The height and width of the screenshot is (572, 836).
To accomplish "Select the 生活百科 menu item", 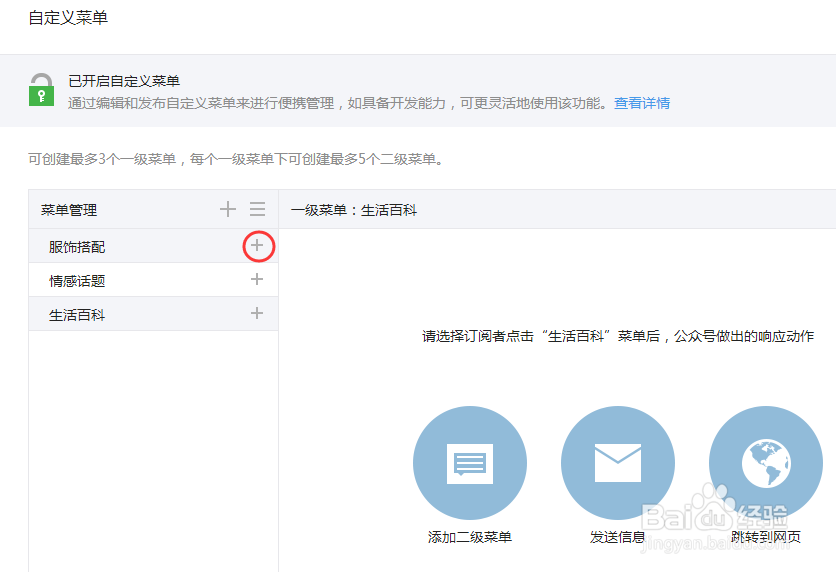I will [154, 315].
